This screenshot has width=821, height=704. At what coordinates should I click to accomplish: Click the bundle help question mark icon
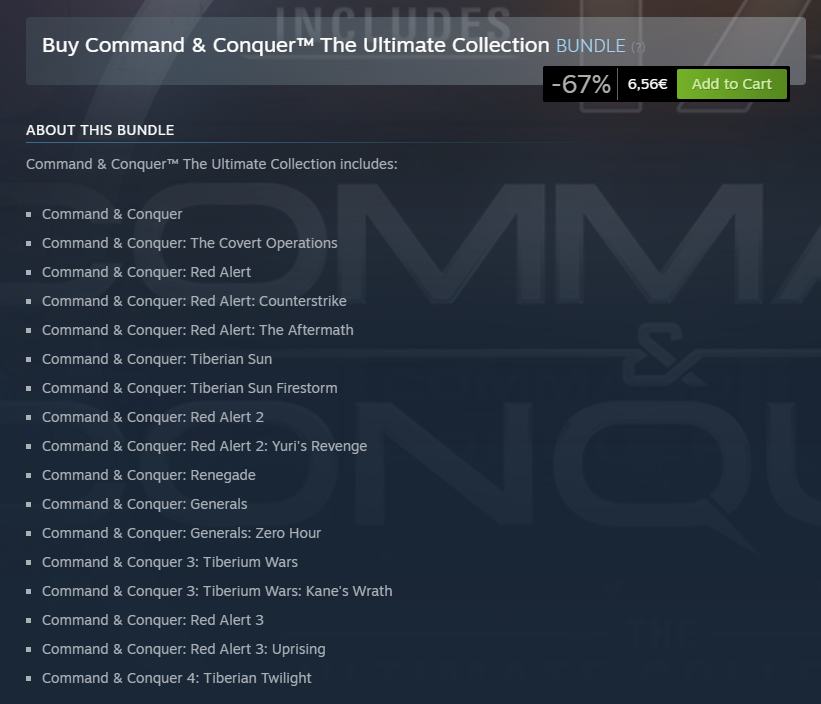pyautogui.click(x=638, y=47)
